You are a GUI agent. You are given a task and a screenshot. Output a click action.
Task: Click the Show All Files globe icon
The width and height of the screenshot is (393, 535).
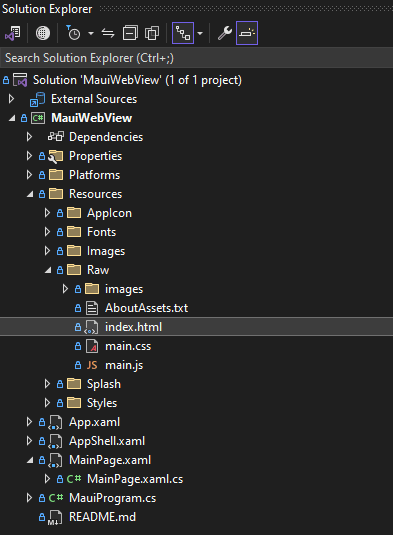click(x=43, y=33)
